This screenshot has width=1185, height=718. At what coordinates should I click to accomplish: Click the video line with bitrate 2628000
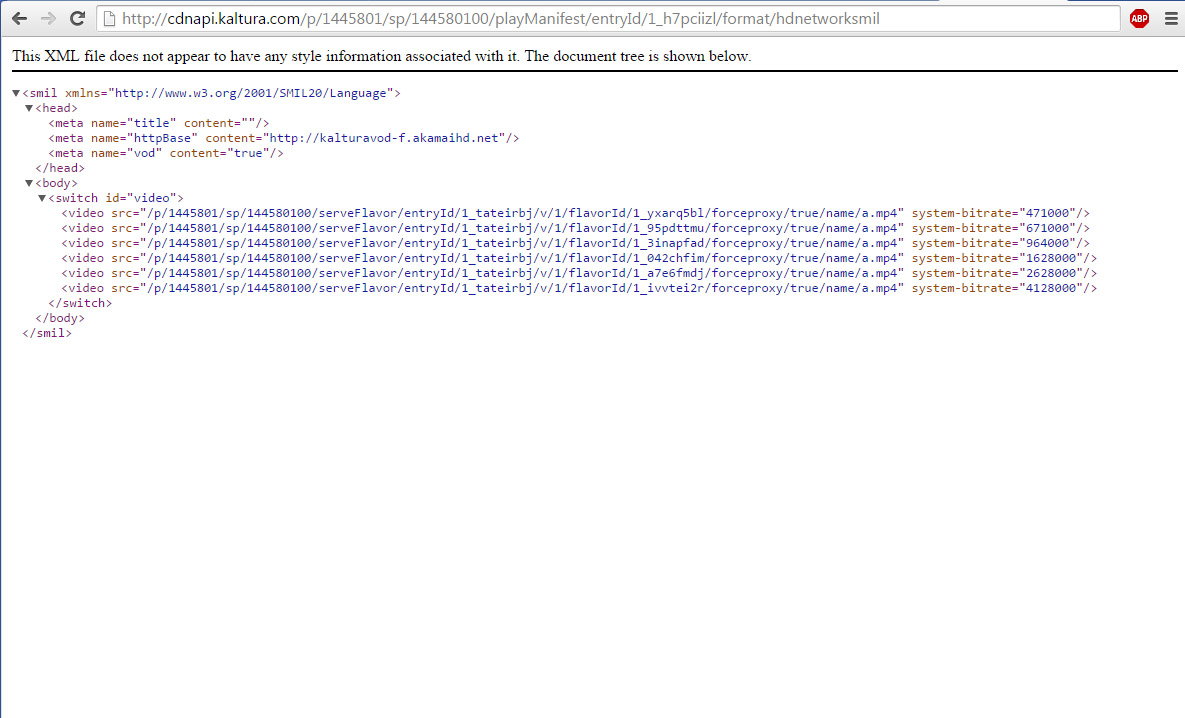point(580,274)
